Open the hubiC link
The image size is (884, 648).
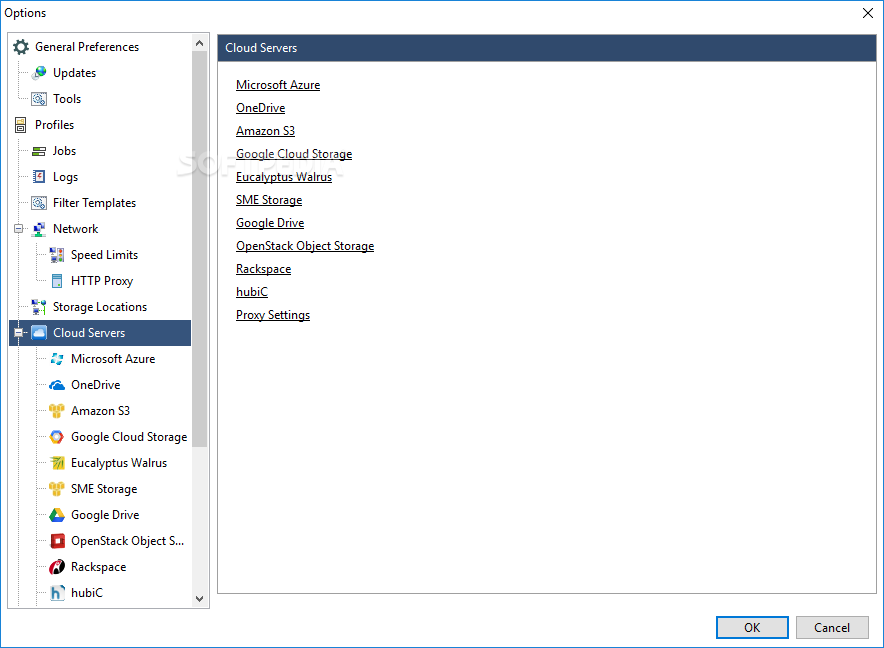pos(251,292)
